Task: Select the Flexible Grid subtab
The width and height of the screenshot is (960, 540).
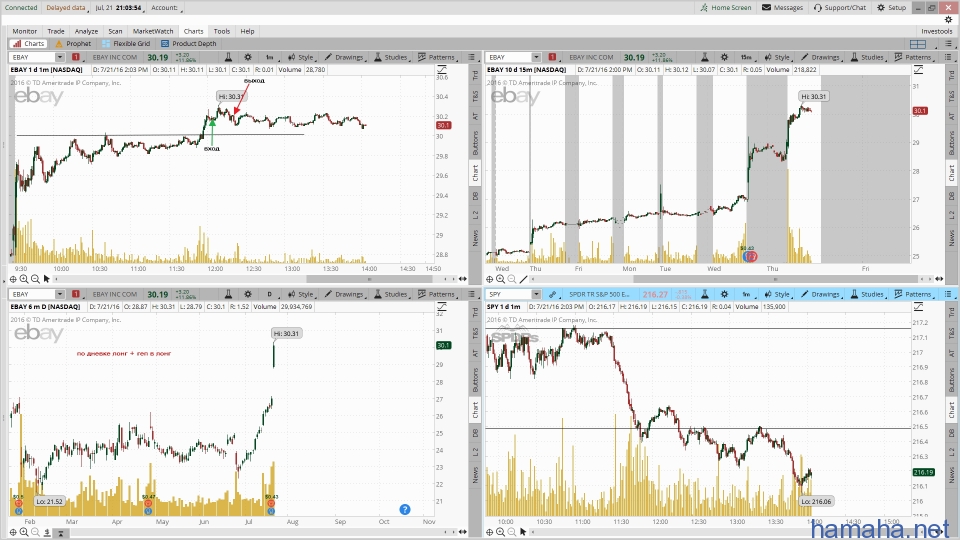Action: coord(126,43)
